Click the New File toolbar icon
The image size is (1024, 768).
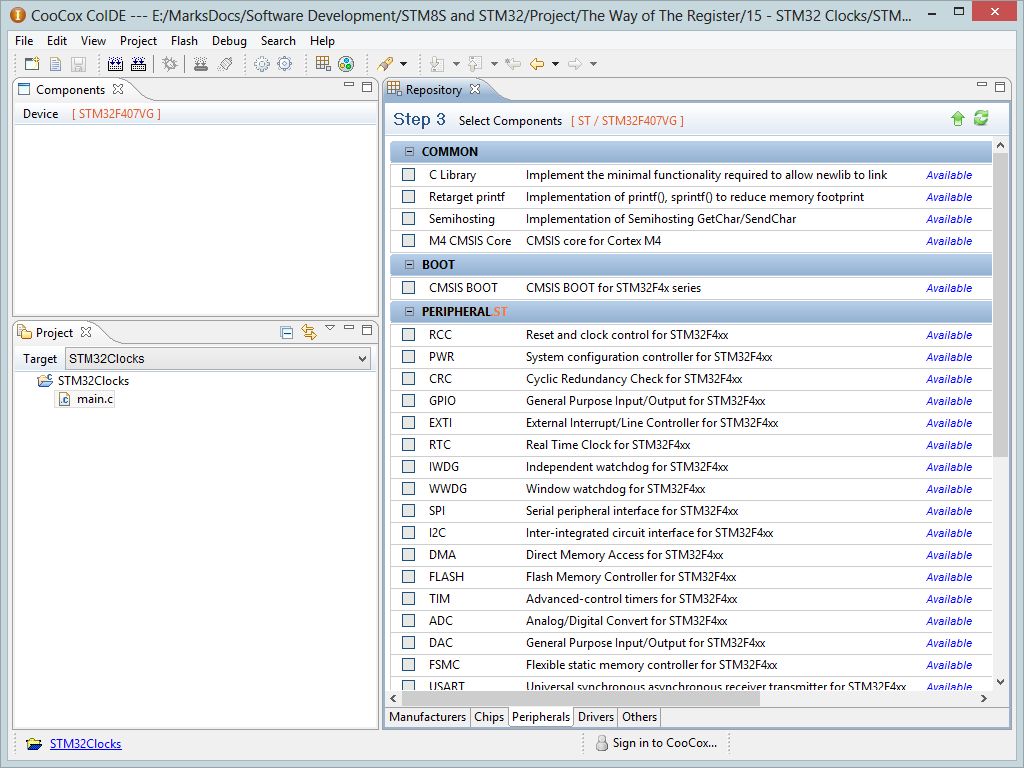56,64
